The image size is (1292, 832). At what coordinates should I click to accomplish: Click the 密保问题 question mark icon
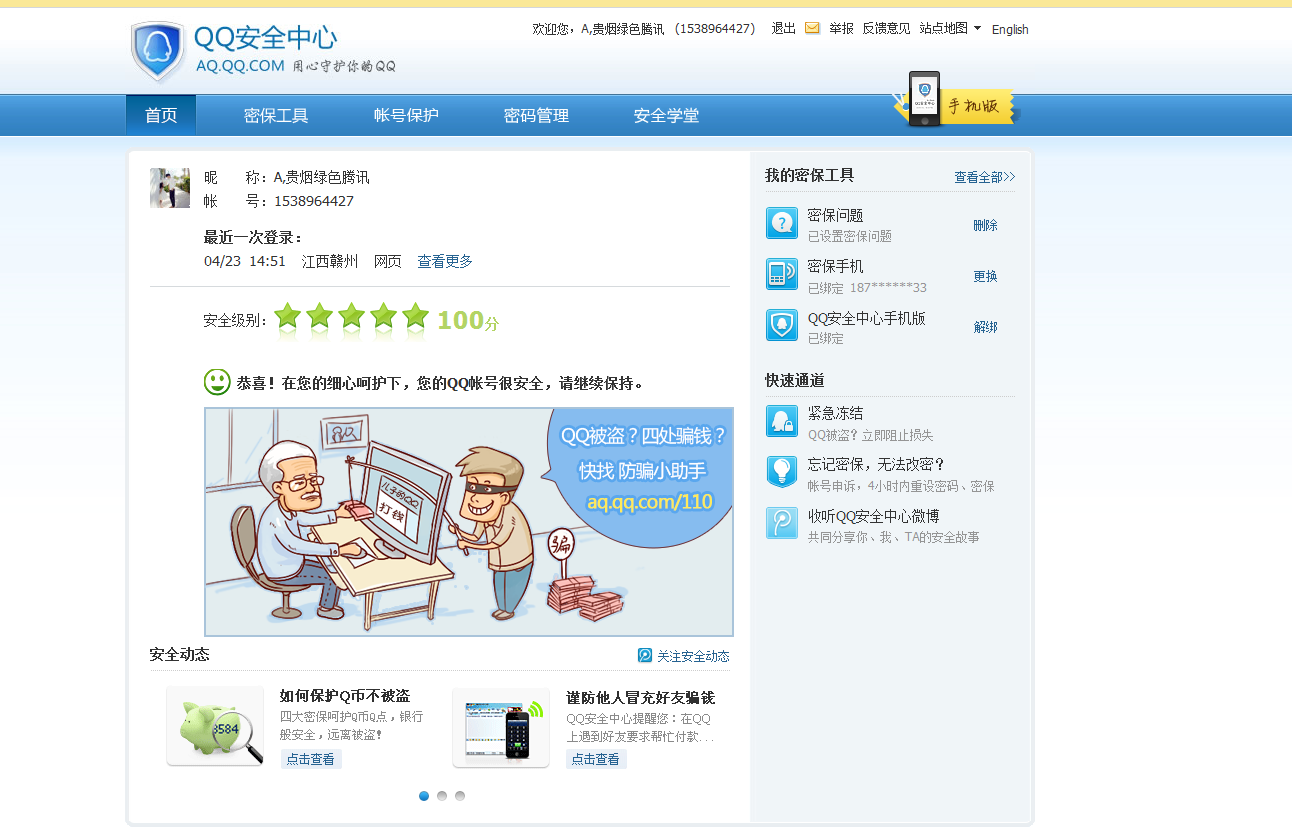tap(782, 223)
